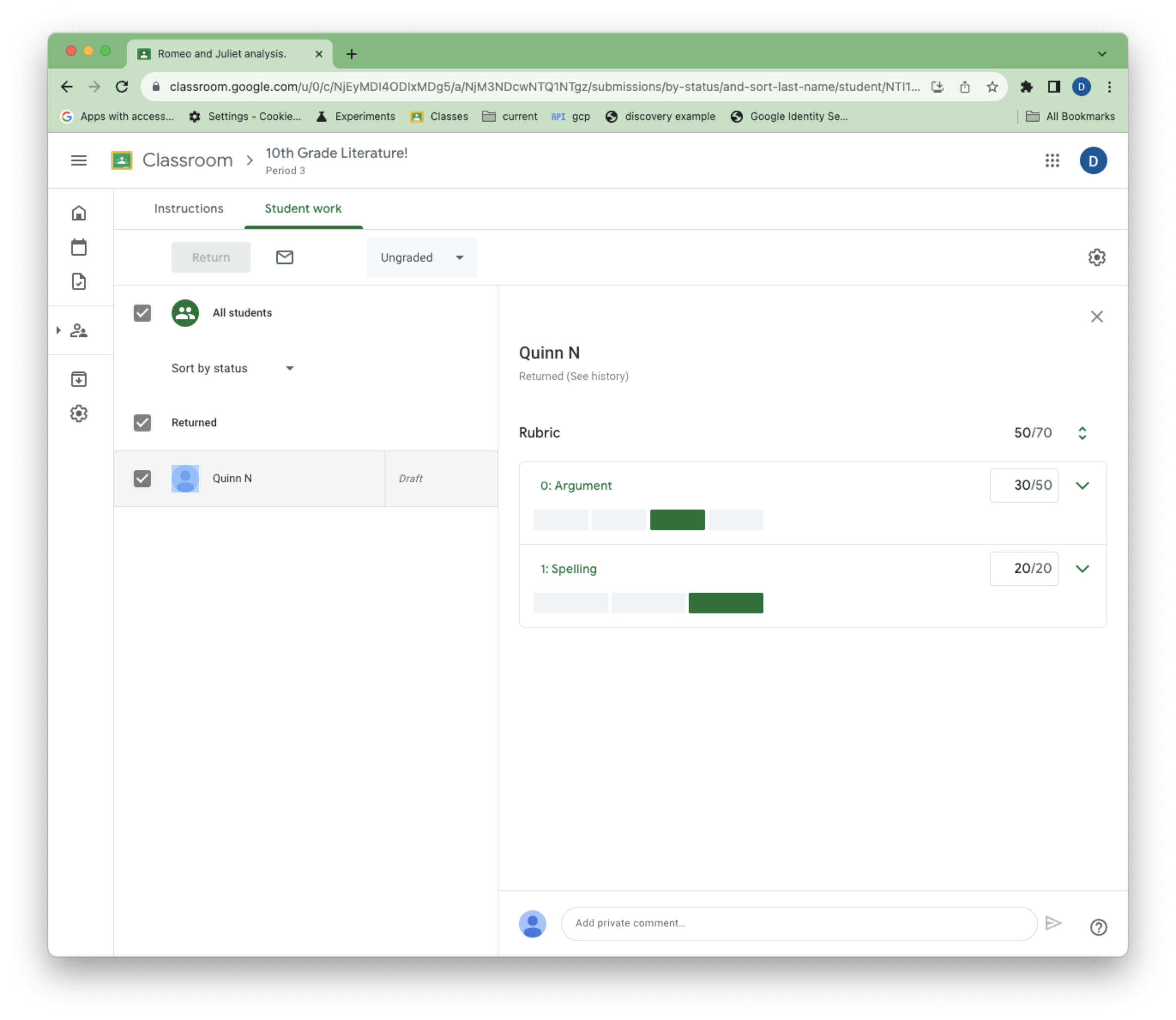Click Return button for submission
Screen dimensions: 1176x1020
pos(210,257)
